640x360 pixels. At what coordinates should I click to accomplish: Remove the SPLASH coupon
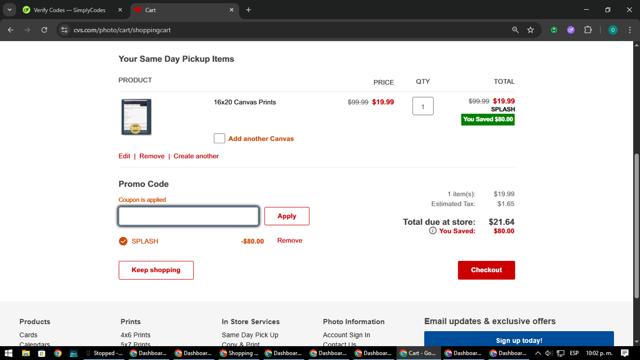click(289, 240)
